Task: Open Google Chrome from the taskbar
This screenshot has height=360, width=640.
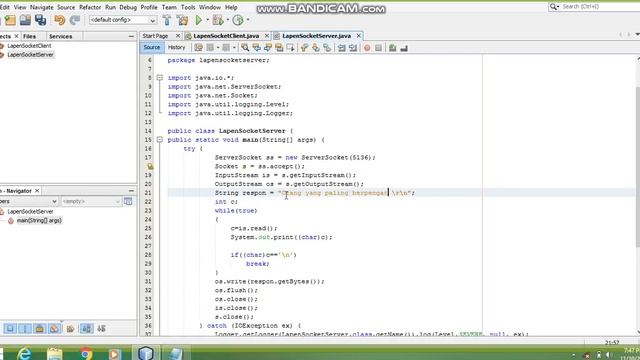Action: [x=86, y=353]
